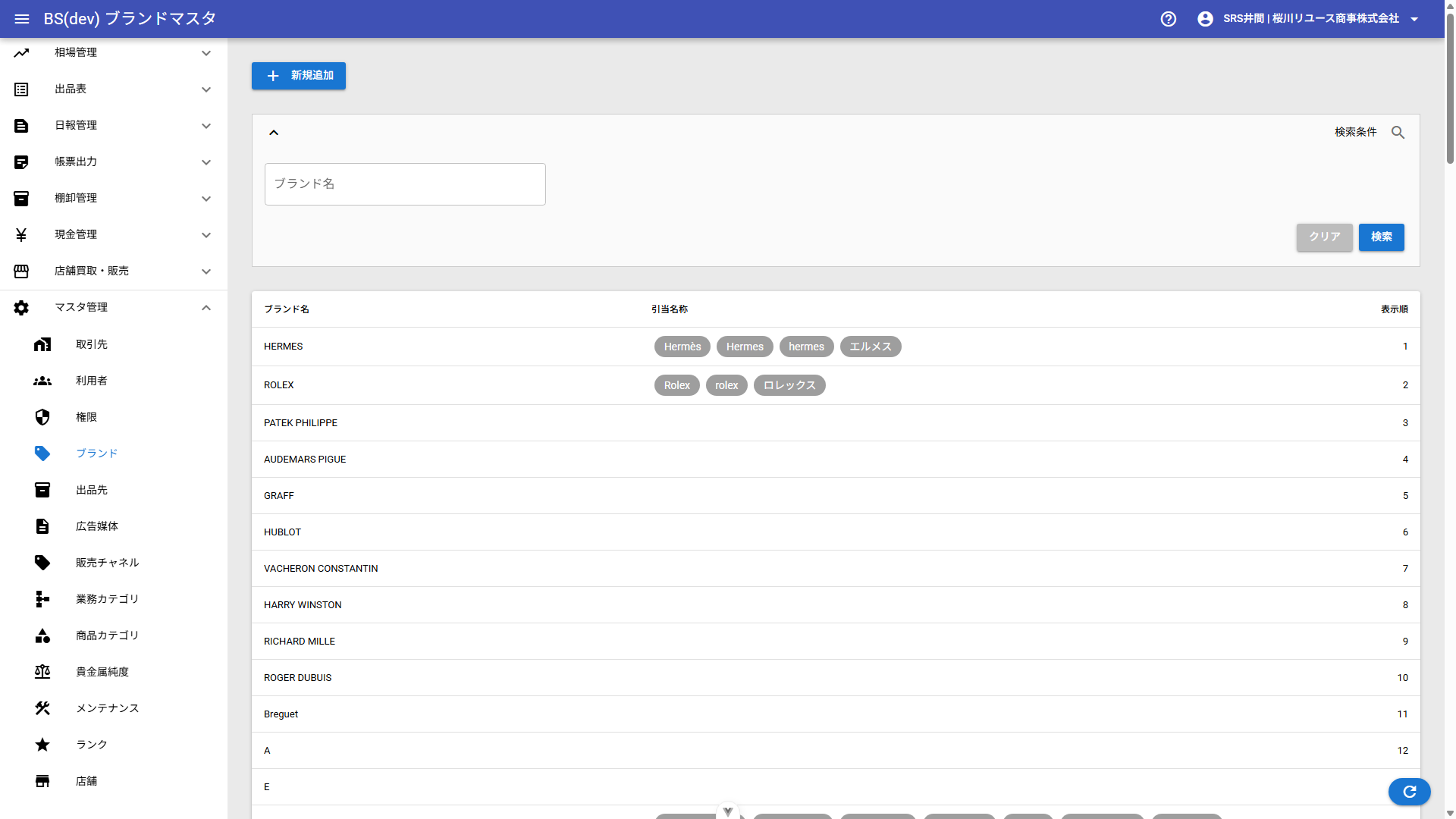The width and height of the screenshot is (1456, 819).
Task: Select the VACHERON CONSTANTIN brand row
Action: point(836,569)
